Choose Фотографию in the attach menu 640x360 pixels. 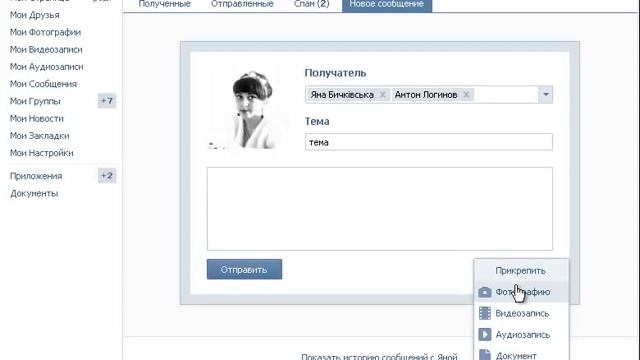[522, 292]
